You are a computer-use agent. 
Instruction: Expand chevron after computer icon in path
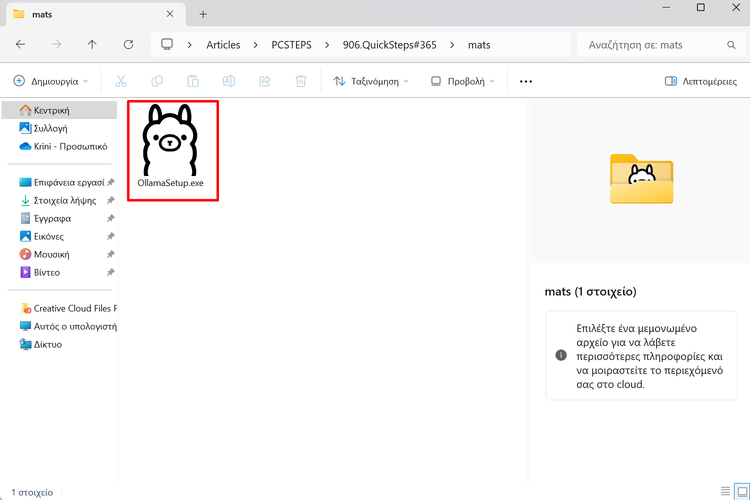coord(190,45)
